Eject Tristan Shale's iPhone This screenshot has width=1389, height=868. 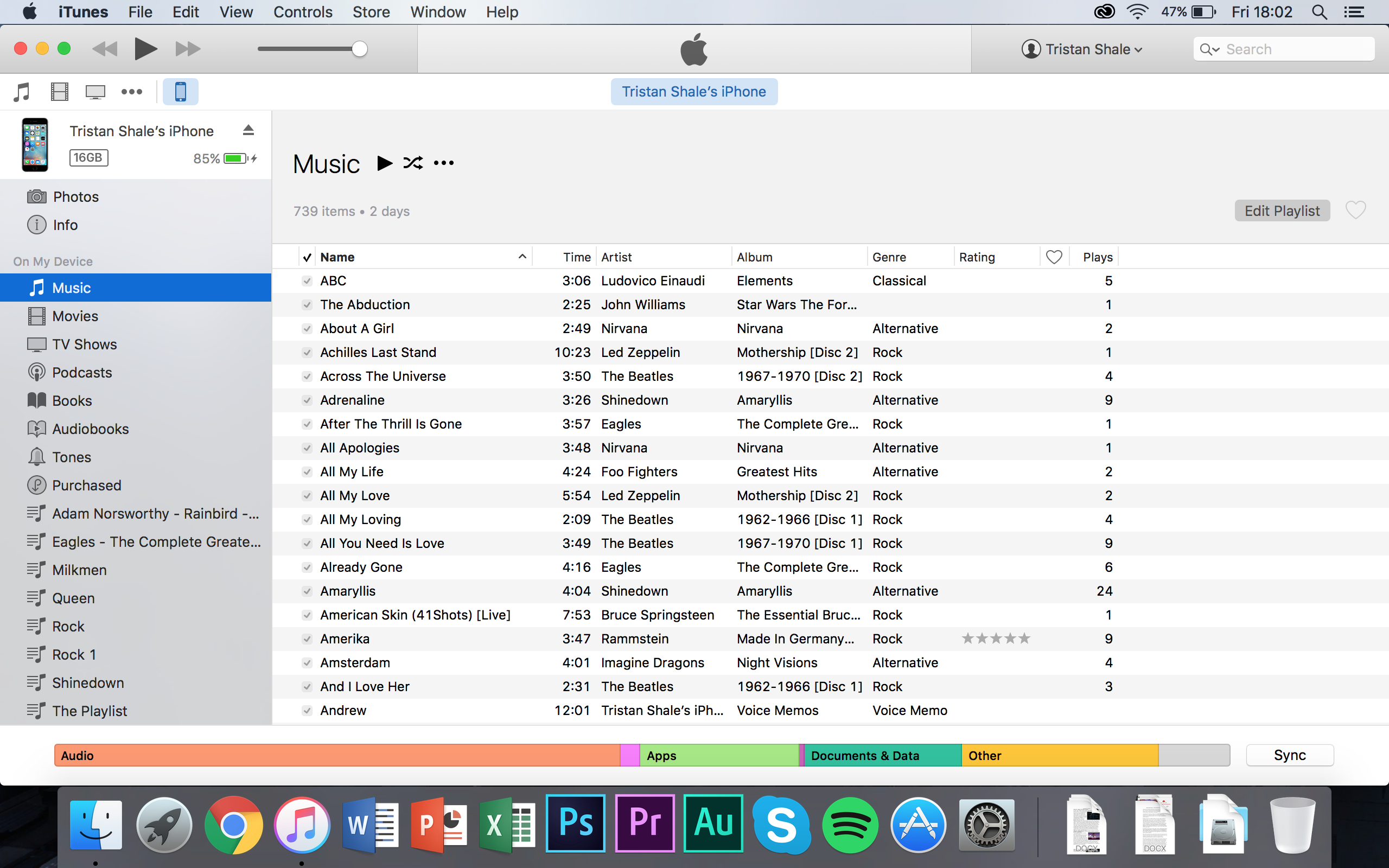[x=248, y=130]
